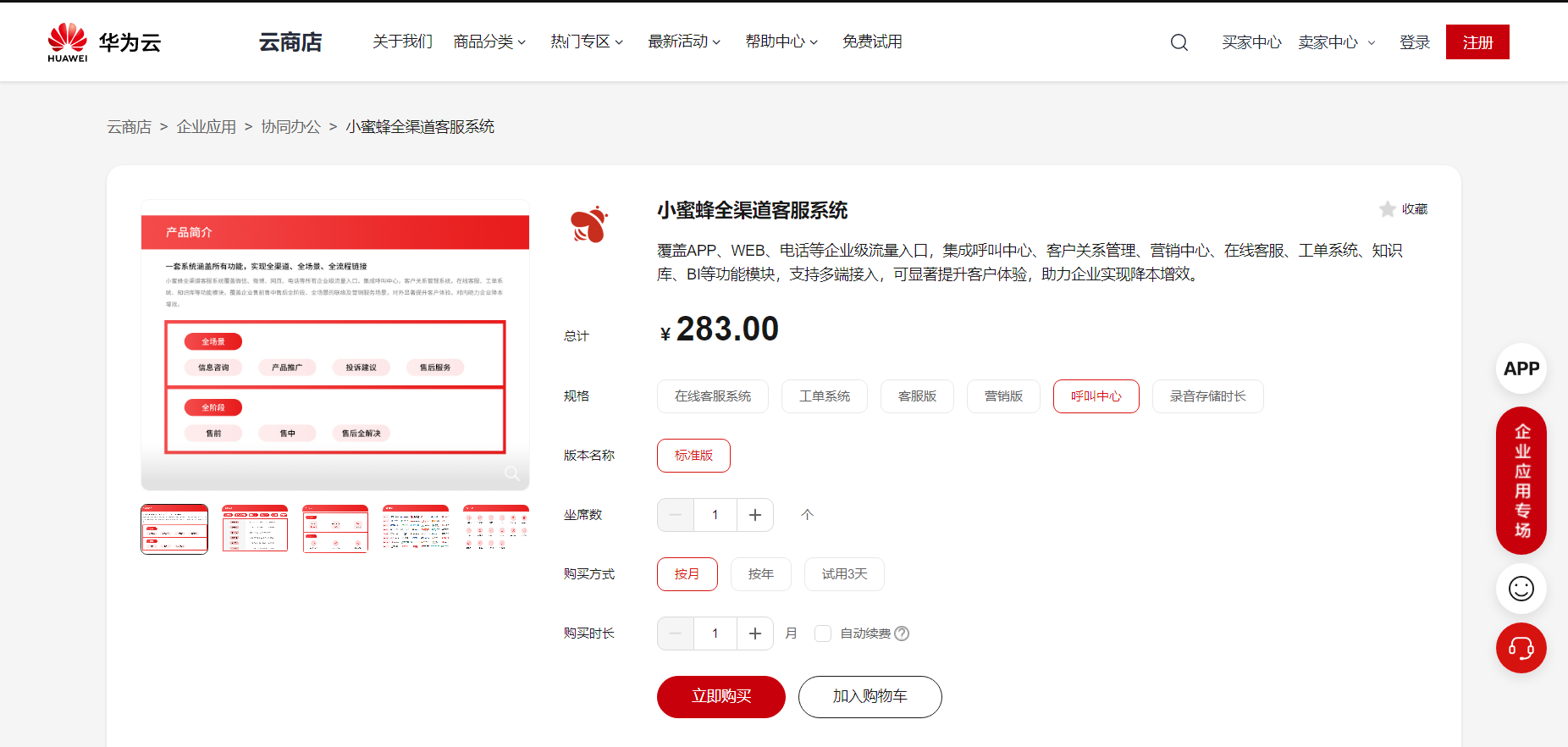
Task: Click the magnifier on product preview image
Action: [511, 473]
